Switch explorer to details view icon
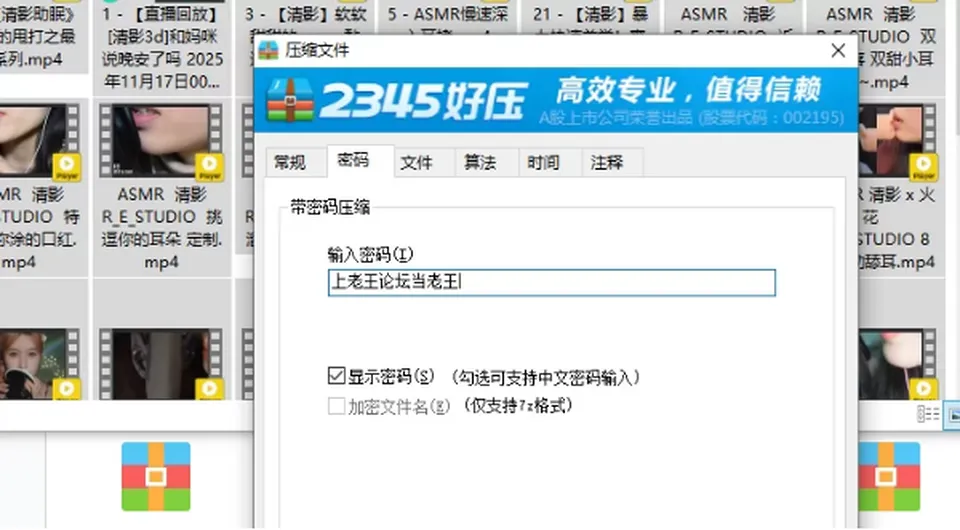 (928, 414)
